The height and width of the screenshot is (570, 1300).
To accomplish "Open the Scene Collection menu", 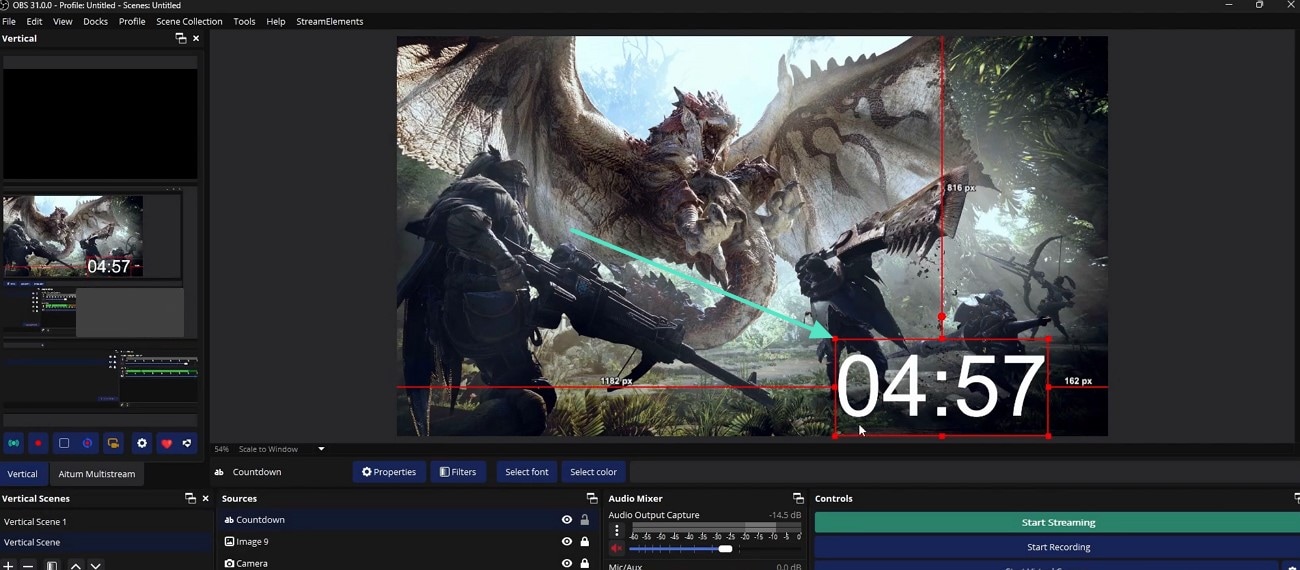I will (x=189, y=21).
